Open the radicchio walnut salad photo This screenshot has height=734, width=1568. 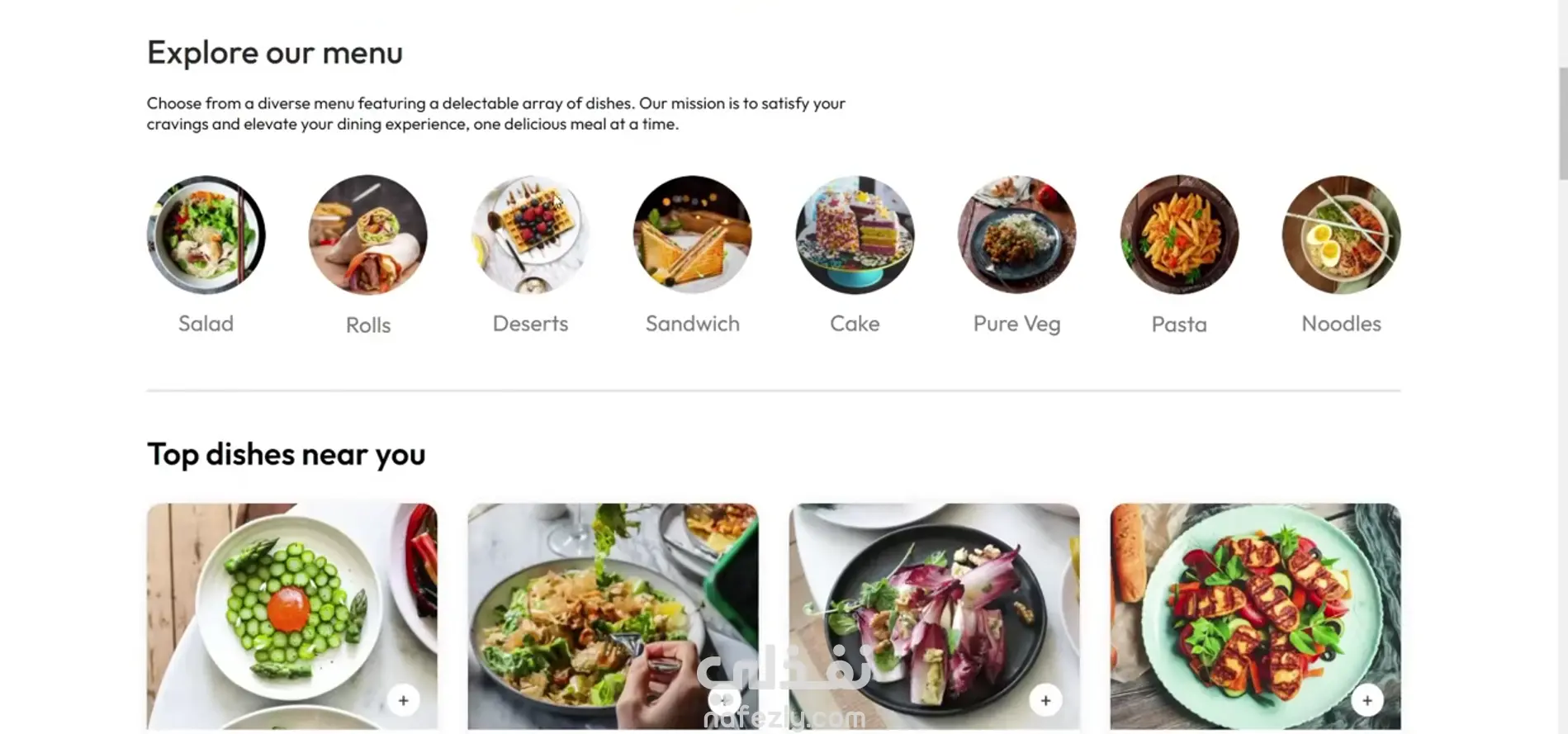(x=935, y=616)
